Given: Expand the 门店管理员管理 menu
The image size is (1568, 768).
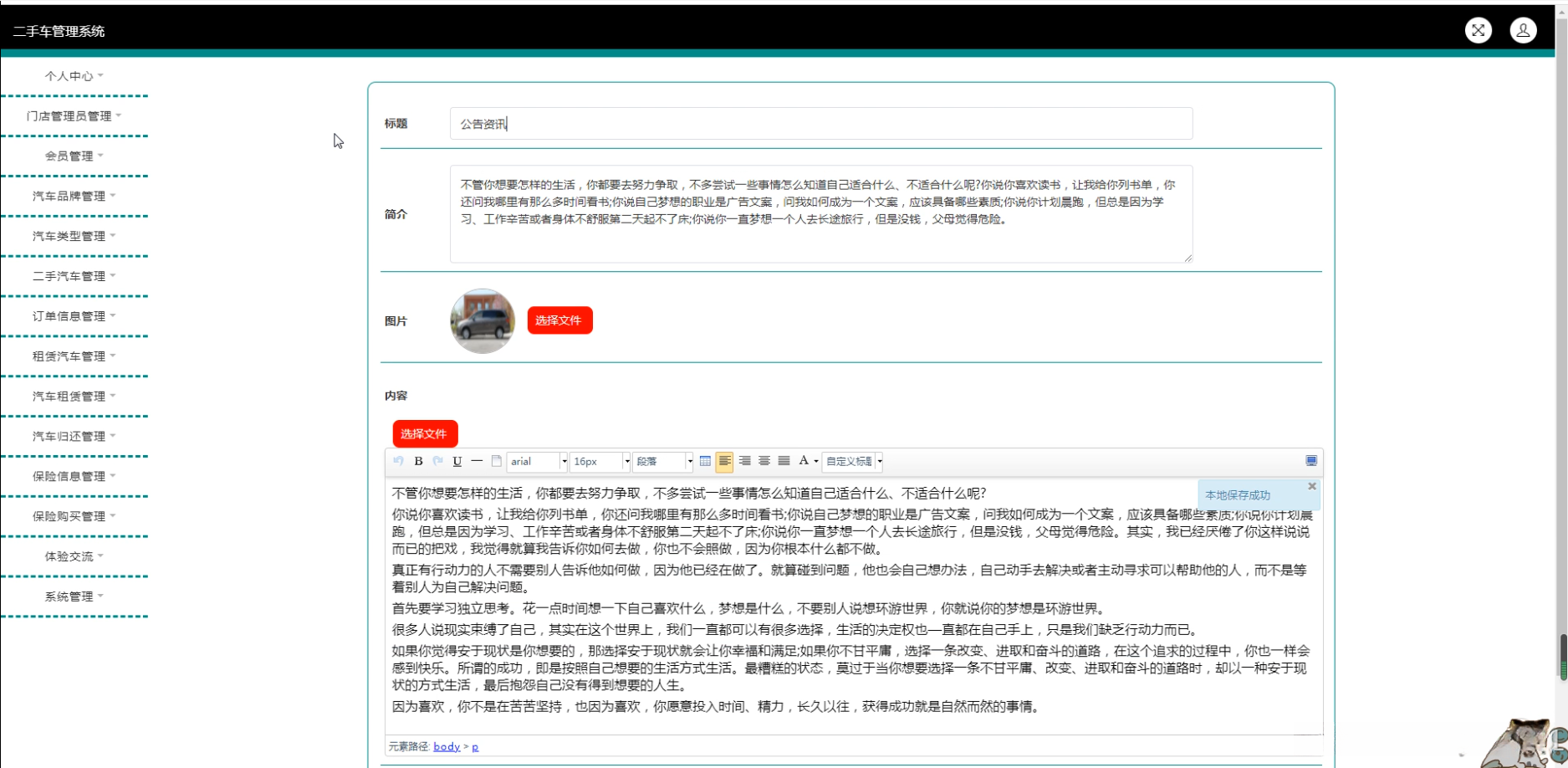Looking at the screenshot, I should click(74, 116).
